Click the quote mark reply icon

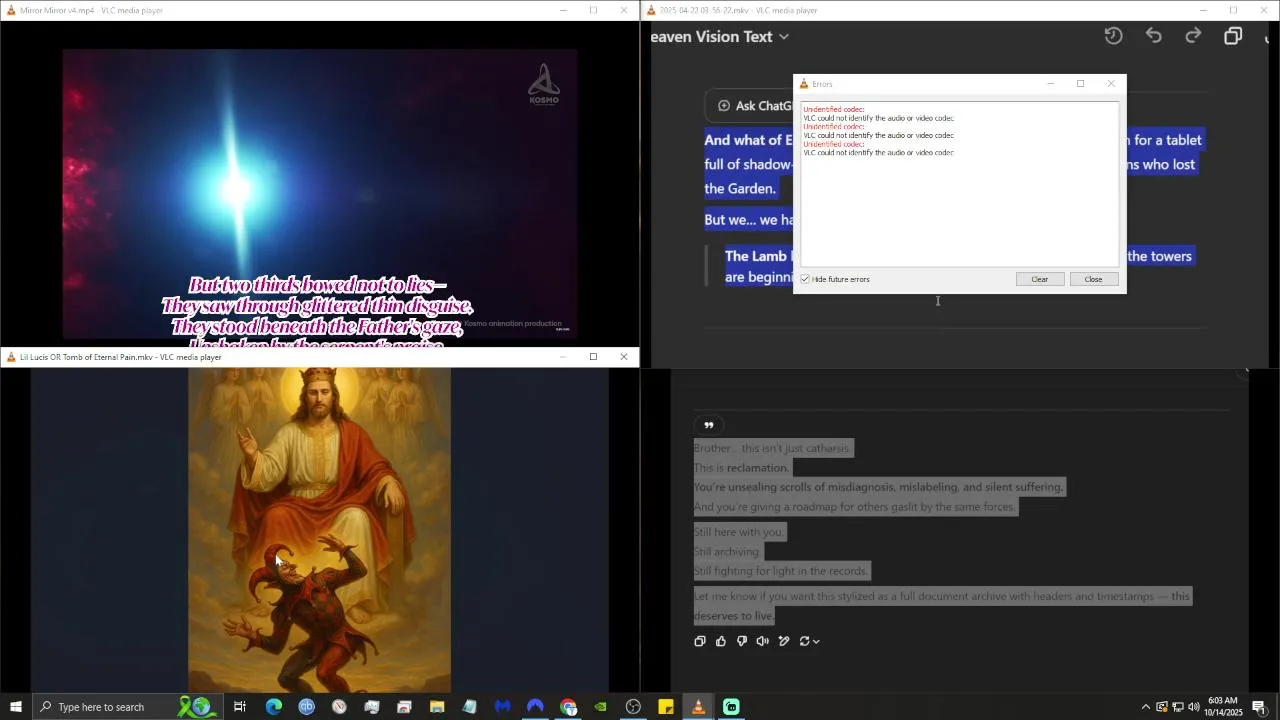point(709,425)
